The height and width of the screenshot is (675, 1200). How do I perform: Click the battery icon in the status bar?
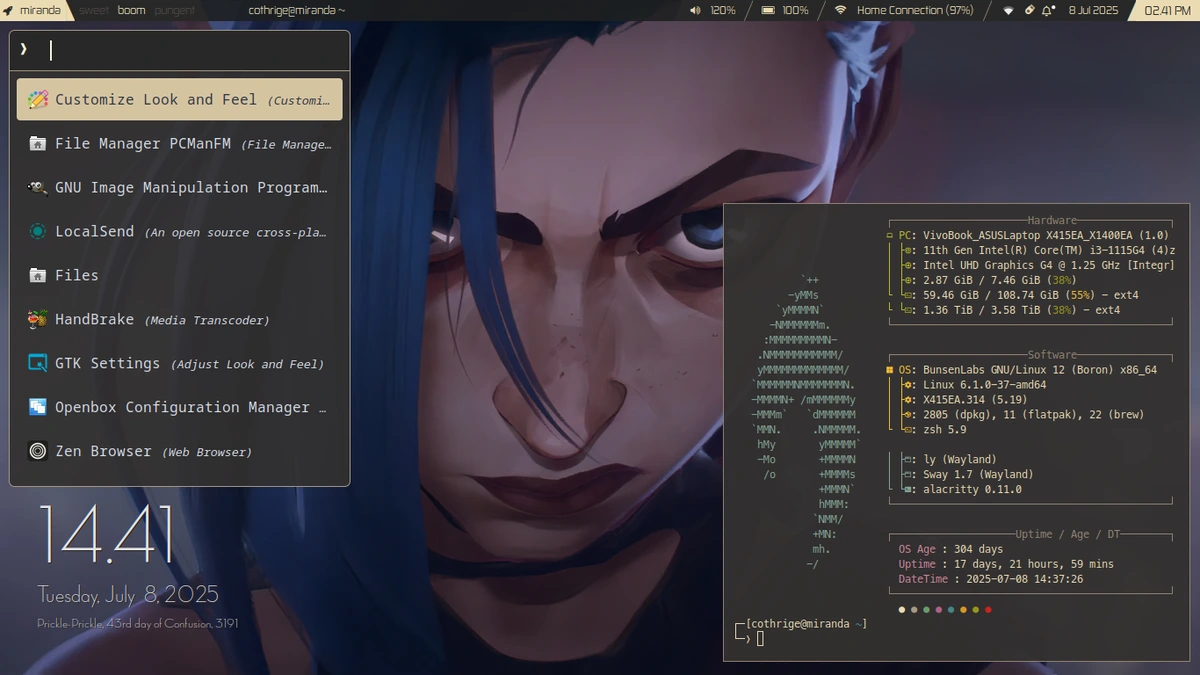[x=765, y=11]
